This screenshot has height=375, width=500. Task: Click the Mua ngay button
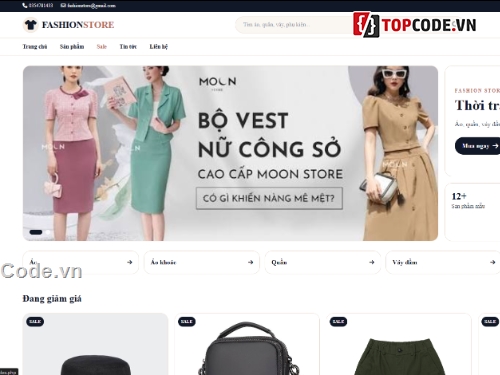tap(477, 146)
